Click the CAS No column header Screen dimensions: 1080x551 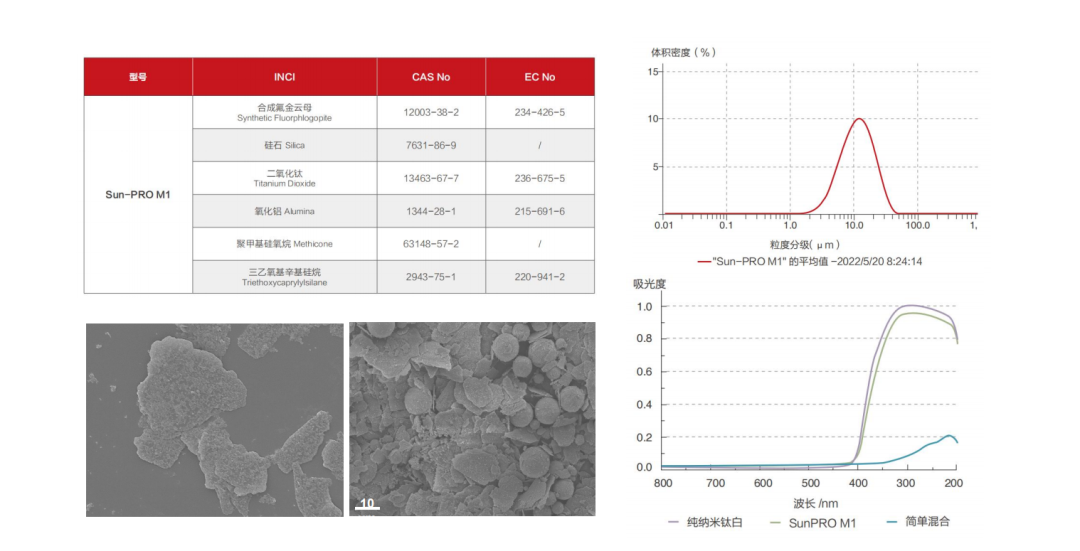[431, 77]
